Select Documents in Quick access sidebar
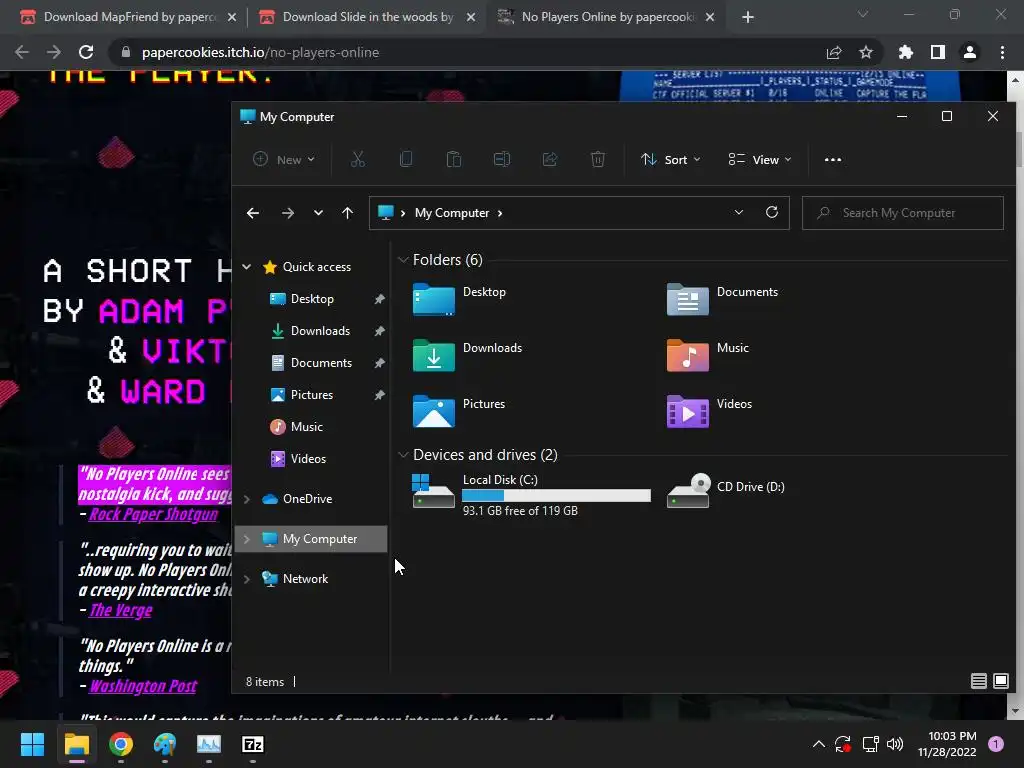Image resolution: width=1024 pixels, height=768 pixels. pos(321,362)
